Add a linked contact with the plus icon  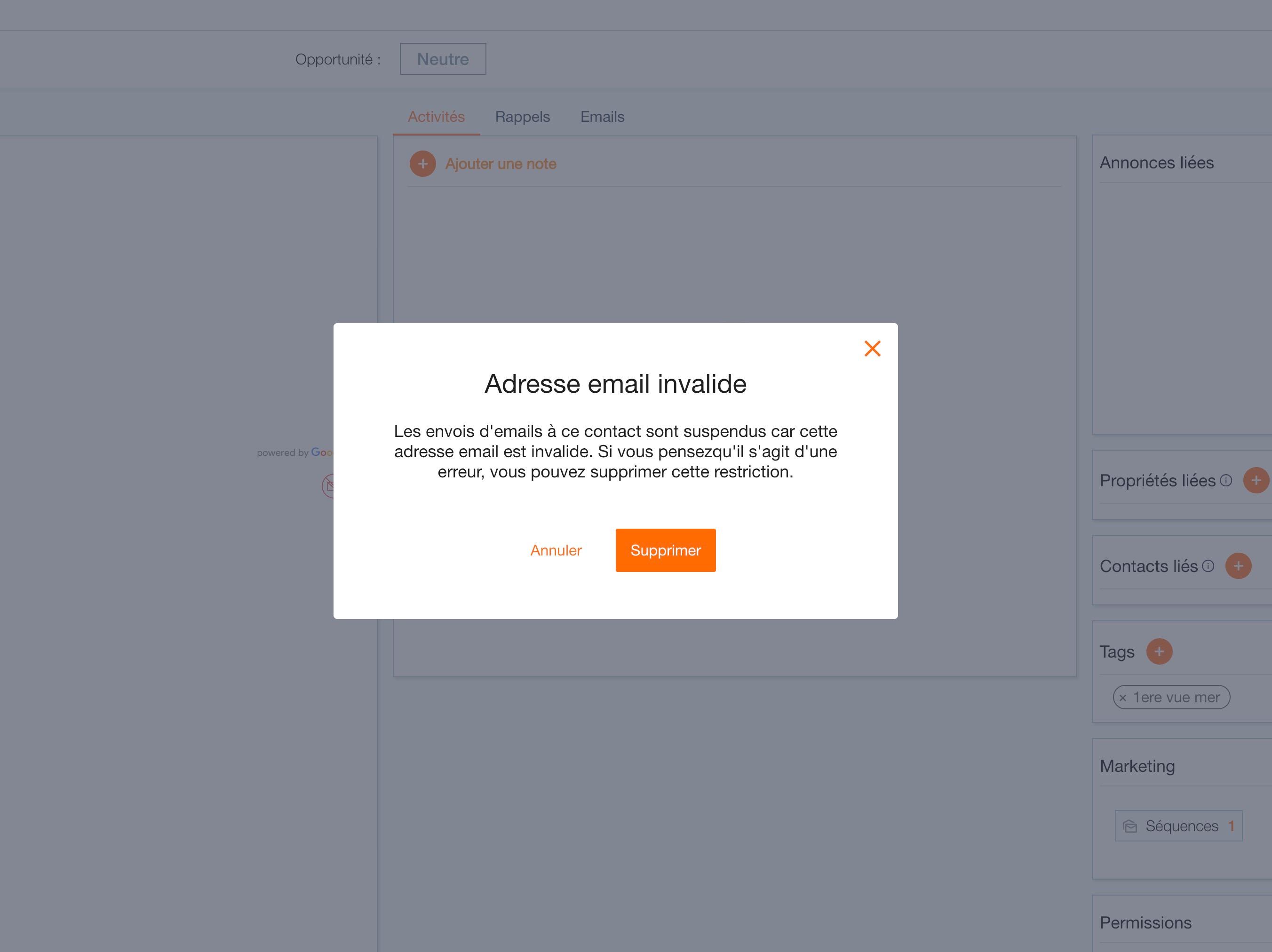click(x=1239, y=566)
